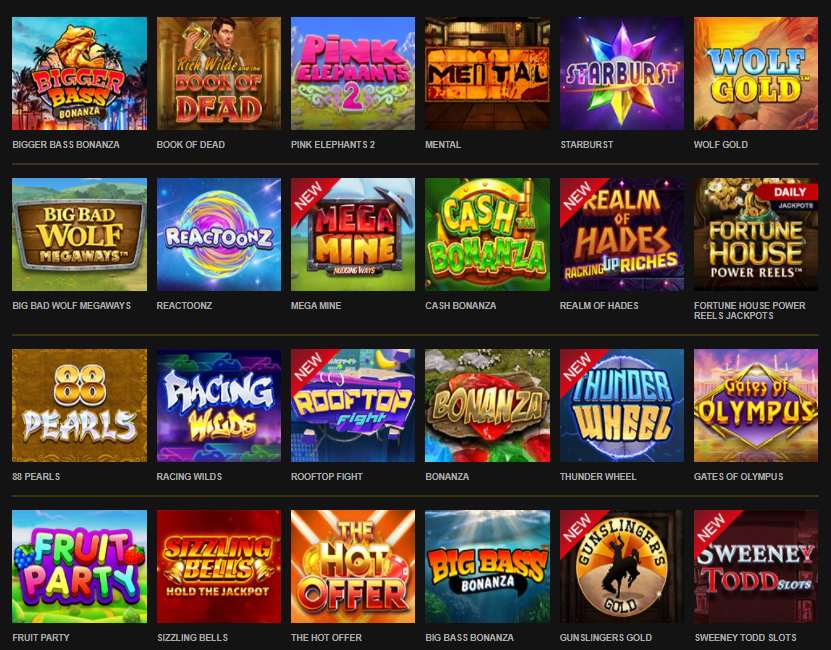Click the Daily Jackpots badge on Fortune House
The width and height of the screenshot is (831, 650).
789,196
